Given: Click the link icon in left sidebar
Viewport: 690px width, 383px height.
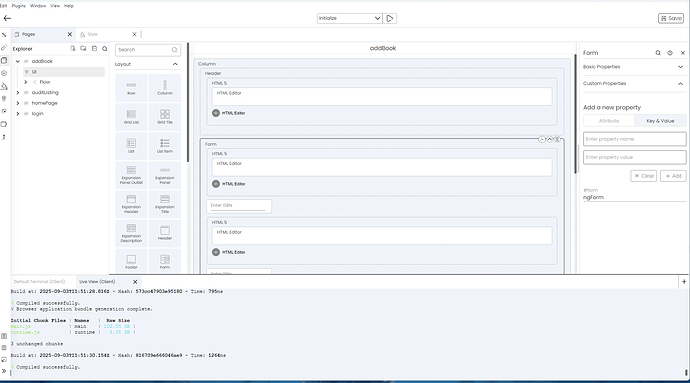Looking at the screenshot, I should click(x=4, y=48).
